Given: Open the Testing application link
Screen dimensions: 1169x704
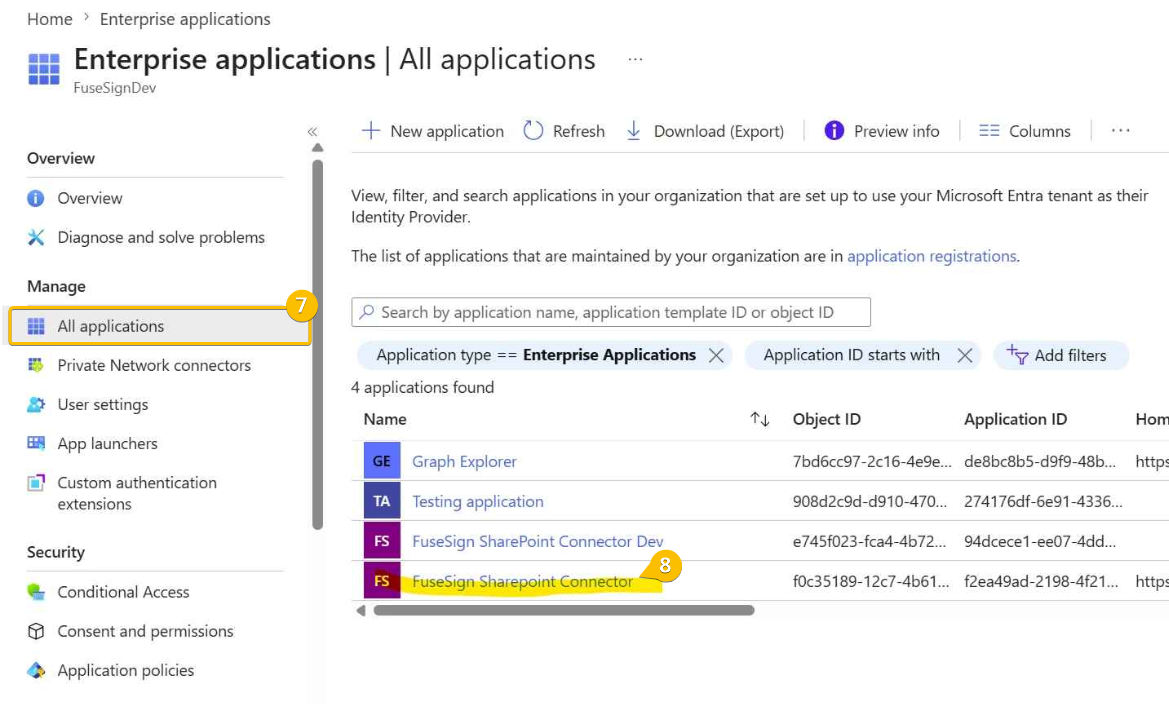Looking at the screenshot, I should click(478, 501).
